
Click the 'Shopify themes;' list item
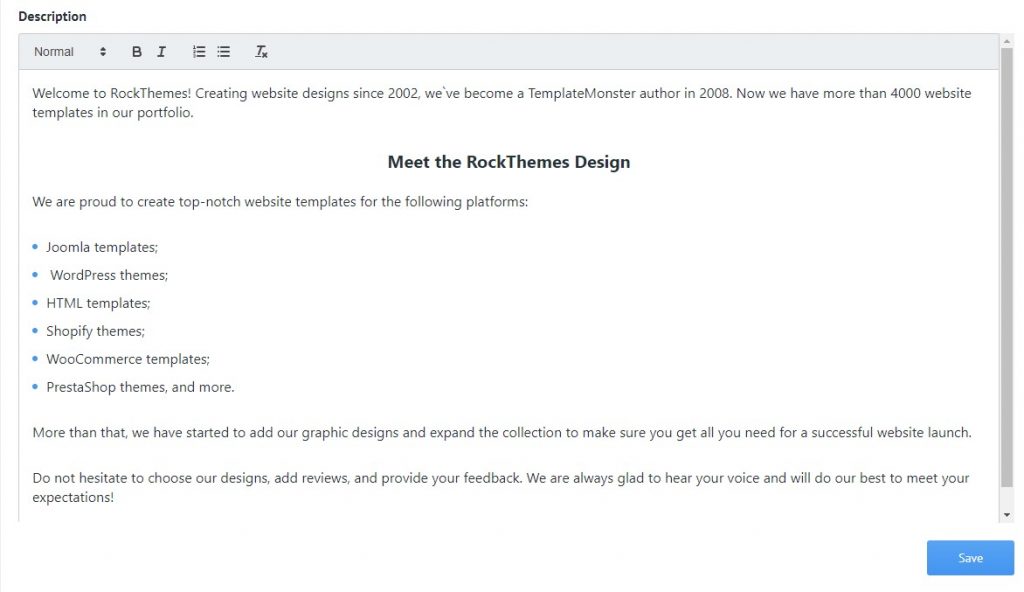(95, 331)
